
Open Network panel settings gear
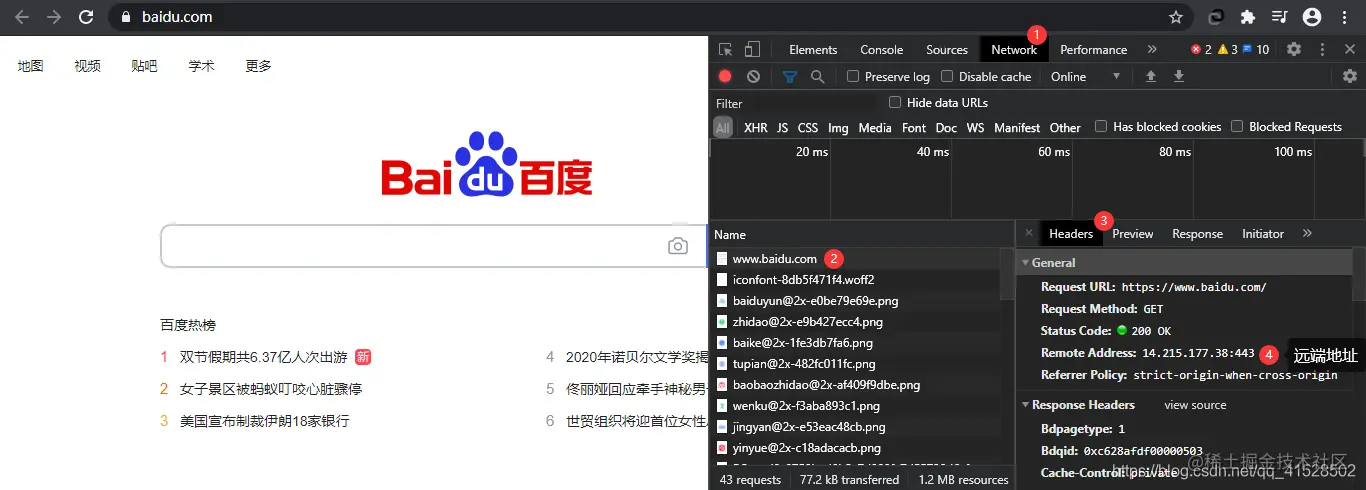click(1350, 76)
